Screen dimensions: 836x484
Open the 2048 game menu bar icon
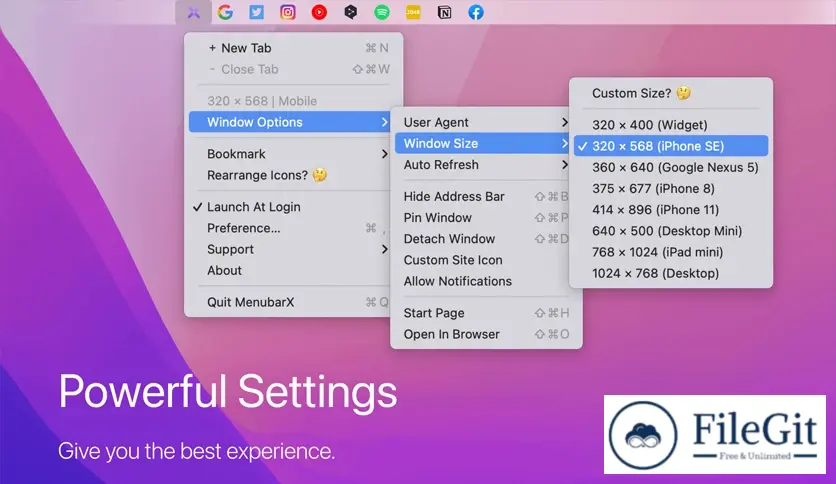point(413,12)
